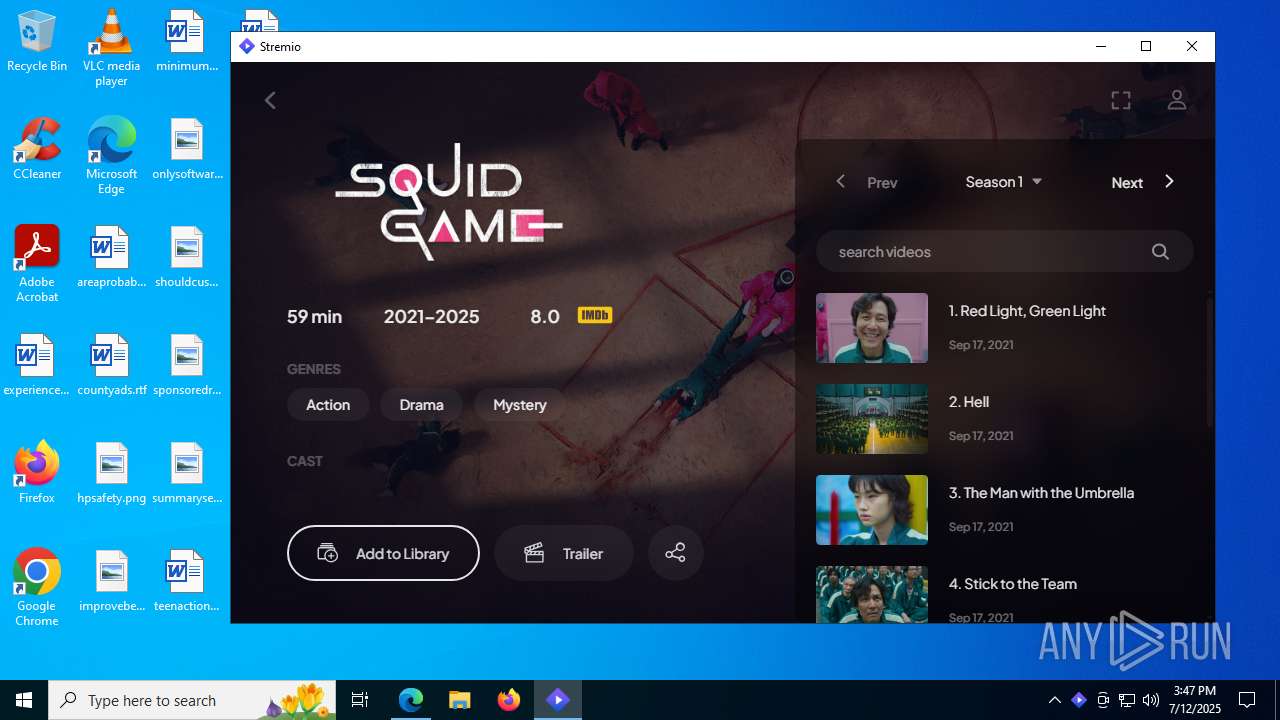Open Firefox desktop shortcut

click(37, 473)
